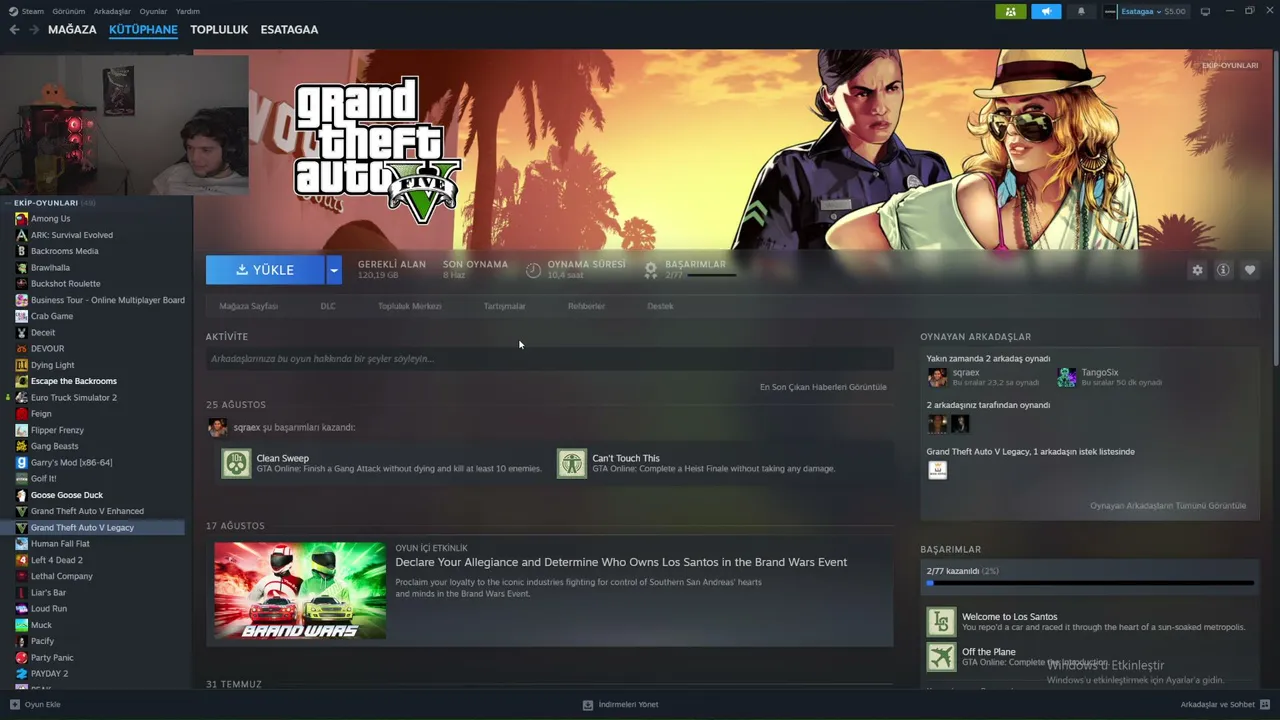
Task: Click the TangoSix friend avatar
Action: tap(1067, 377)
